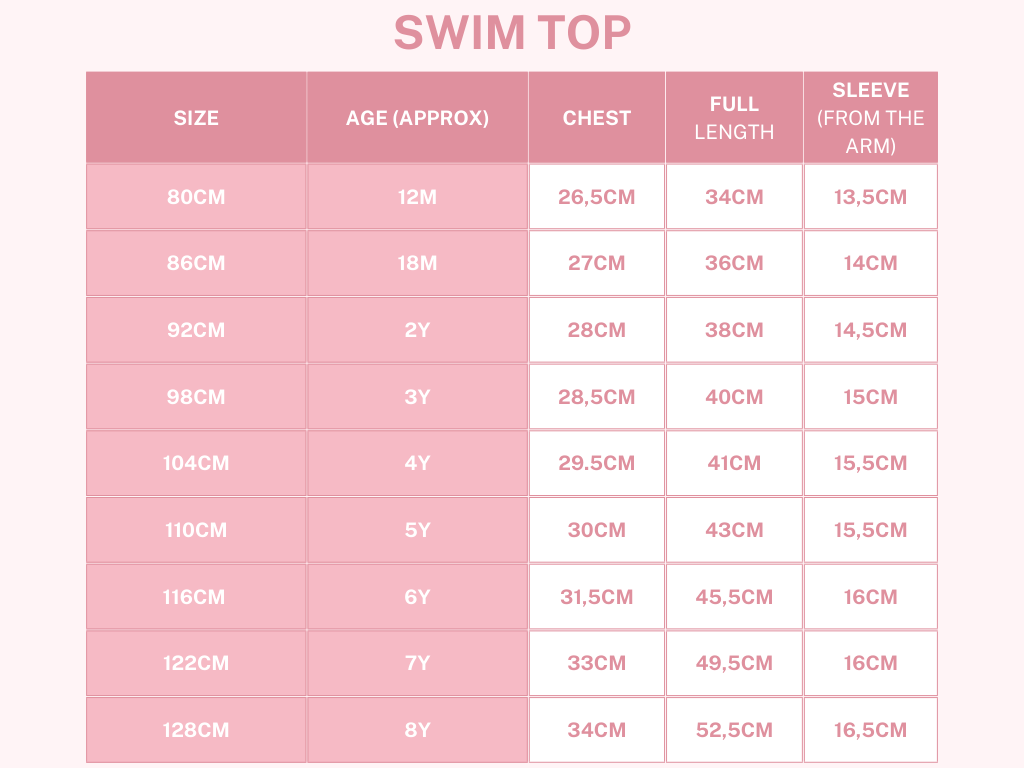Image resolution: width=1024 pixels, height=768 pixels.
Task: Select the 52,5CM full length cell
Action: (x=734, y=730)
